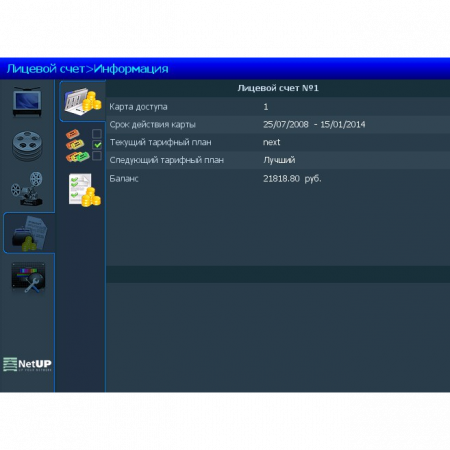Image resolution: width=450 pixels, height=450 pixels.
Task: Click the 'Лицевой счет>Информация' breadcrumb title
Action: tap(87, 69)
